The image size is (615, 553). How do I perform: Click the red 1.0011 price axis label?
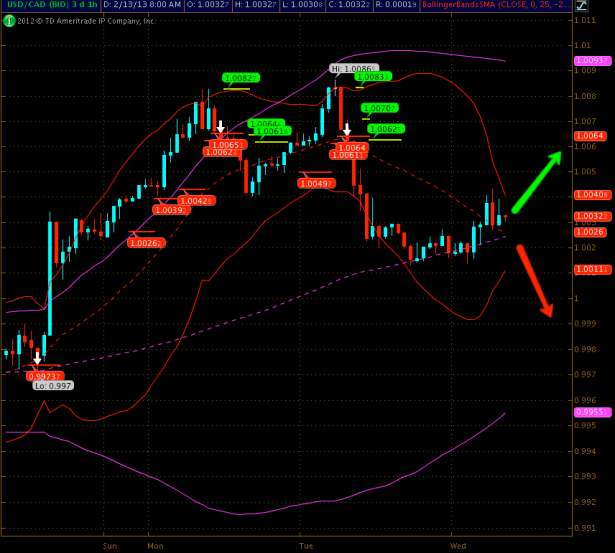pos(588,269)
